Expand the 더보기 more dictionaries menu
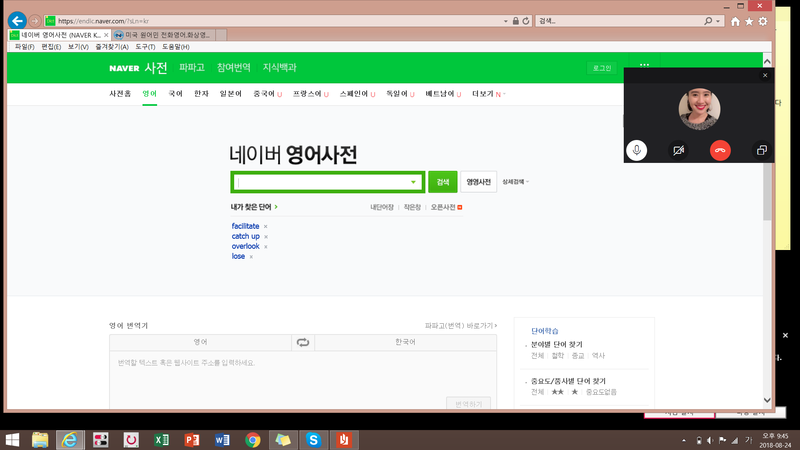Image resolution: width=800 pixels, height=450 pixels. coord(489,94)
